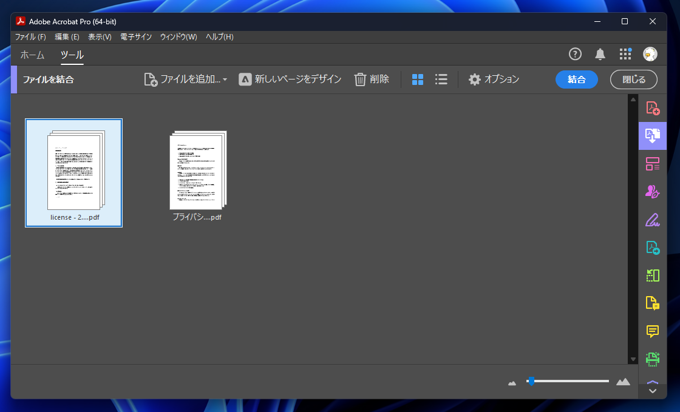Open オプション settings gear

494,80
